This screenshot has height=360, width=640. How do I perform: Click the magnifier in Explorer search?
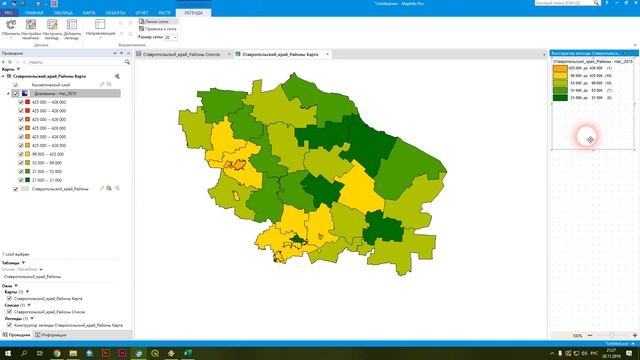pyautogui.click(x=127, y=62)
